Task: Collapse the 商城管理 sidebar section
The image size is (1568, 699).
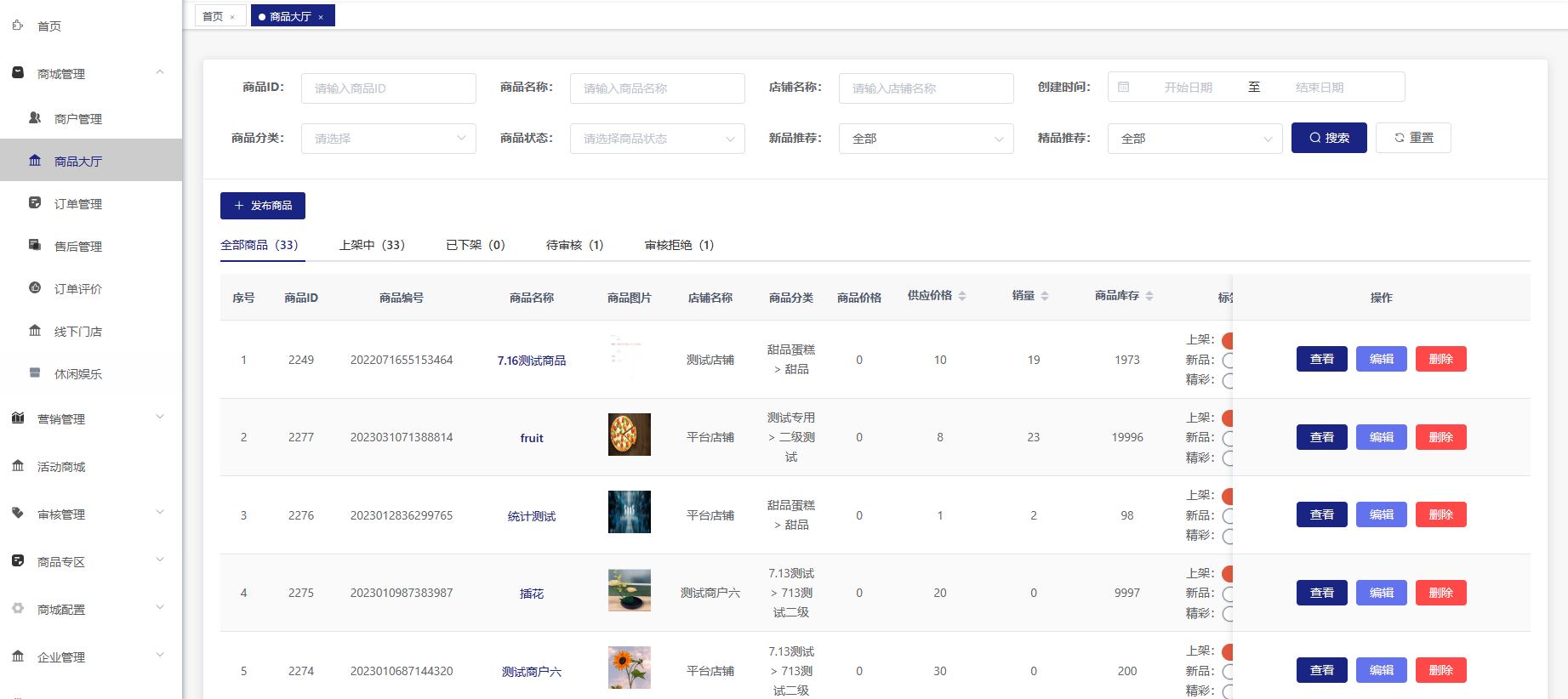Action: tap(160, 72)
